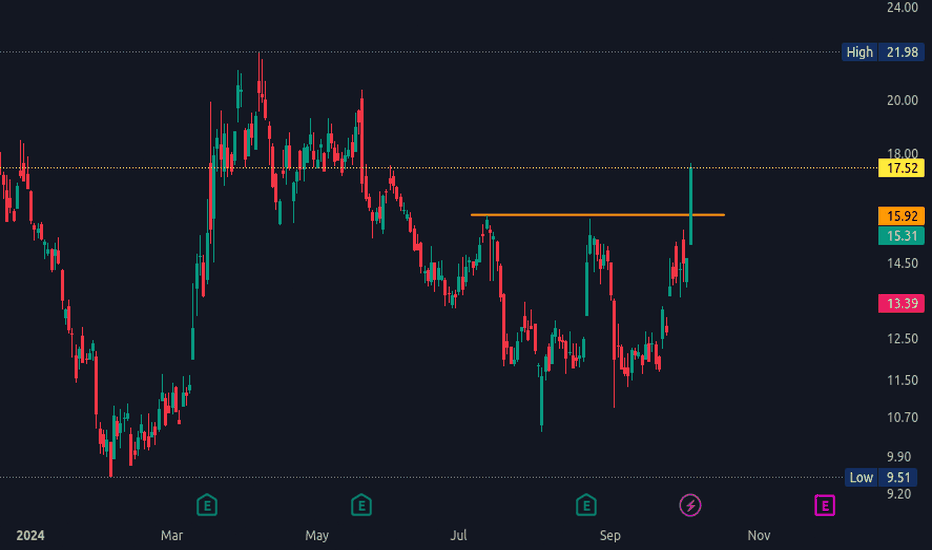Click the High 21.98 label

(x=883, y=52)
